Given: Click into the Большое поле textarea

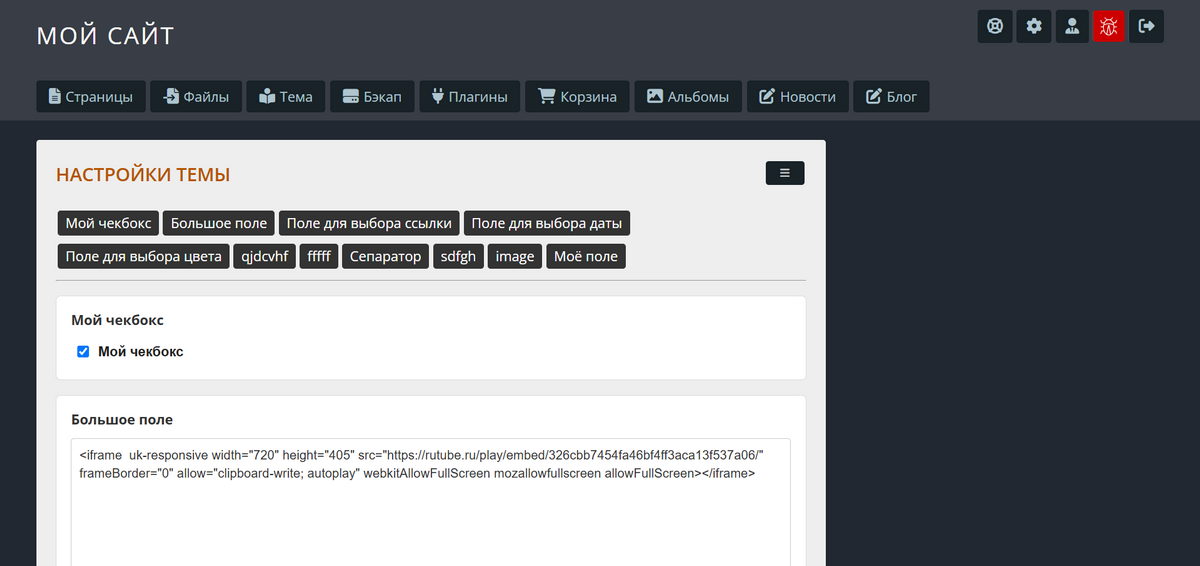Looking at the screenshot, I should 431,502.
